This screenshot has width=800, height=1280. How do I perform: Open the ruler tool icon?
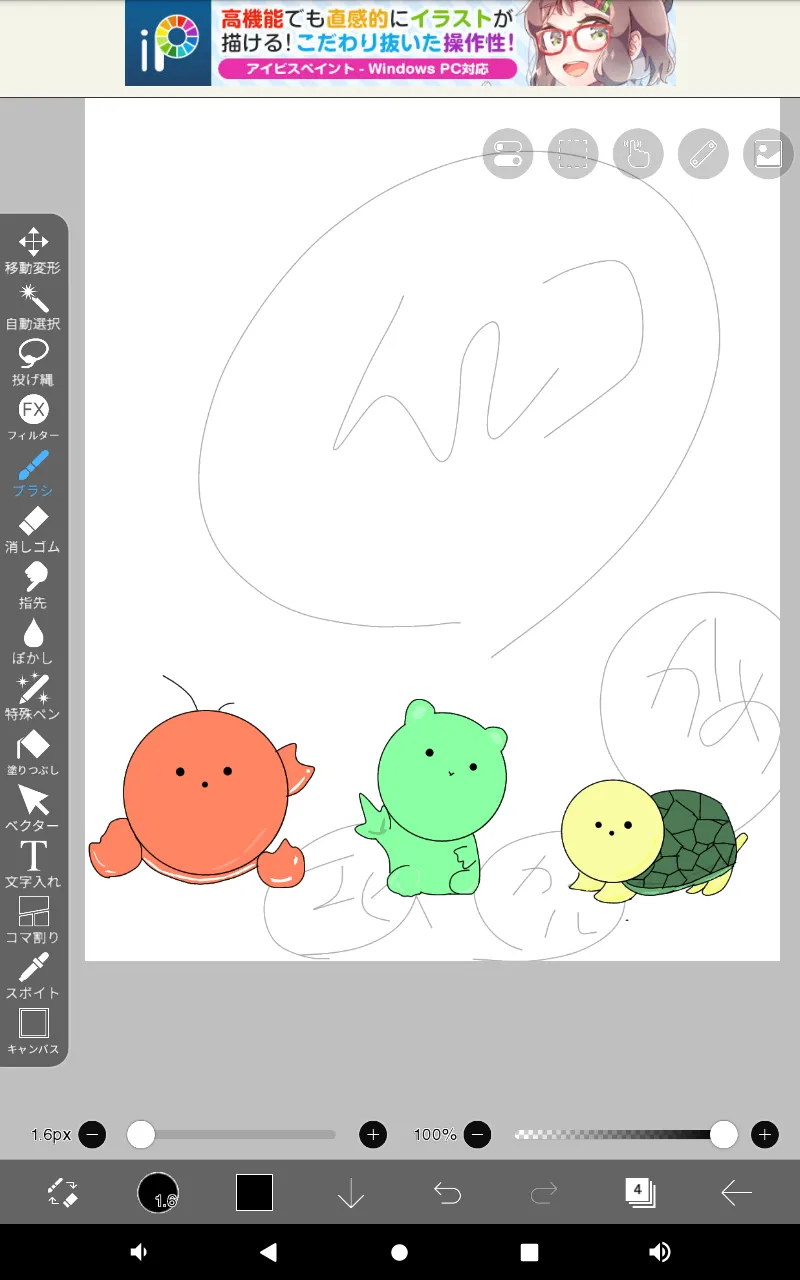click(703, 154)
